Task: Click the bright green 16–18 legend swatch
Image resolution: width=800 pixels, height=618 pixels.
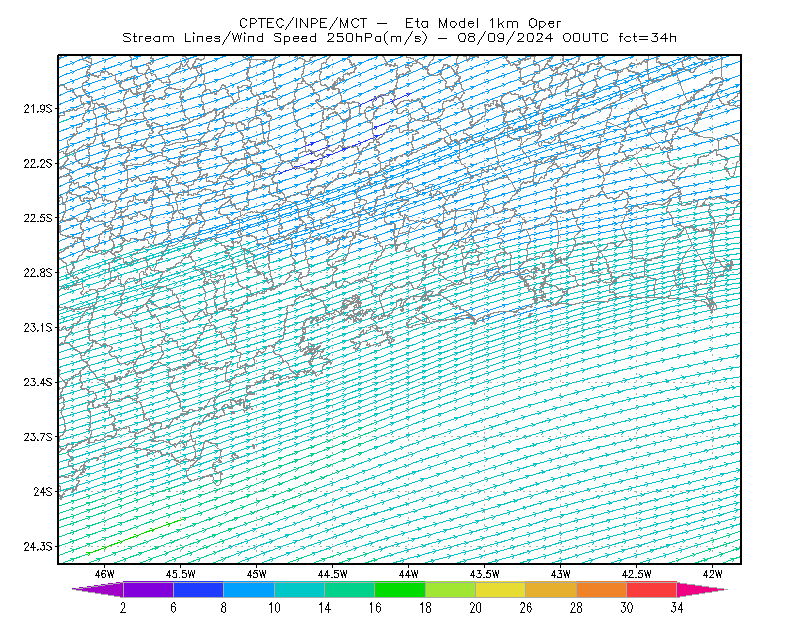Action: pos(399,589)
